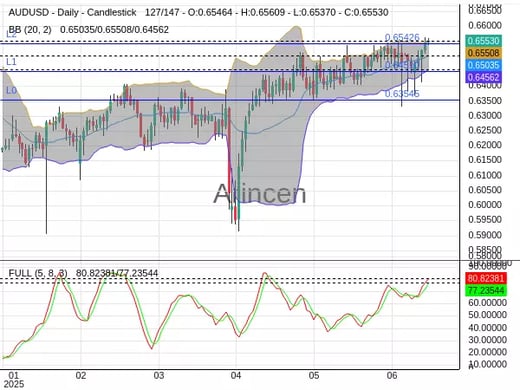Screen dimensions: 520x390
Task: Click the 0.63500 price axis label
Action: (x=485, y=100)
